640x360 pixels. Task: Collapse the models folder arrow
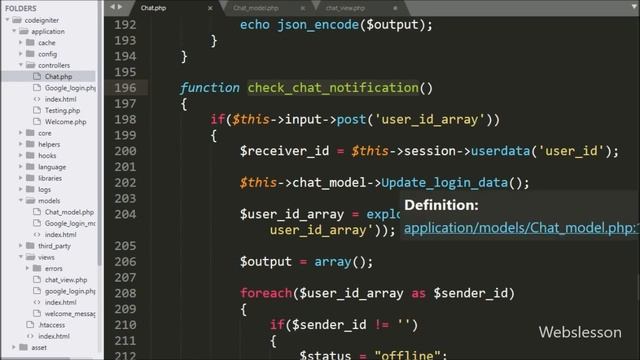pyautogui.click(x=20, y=200)
